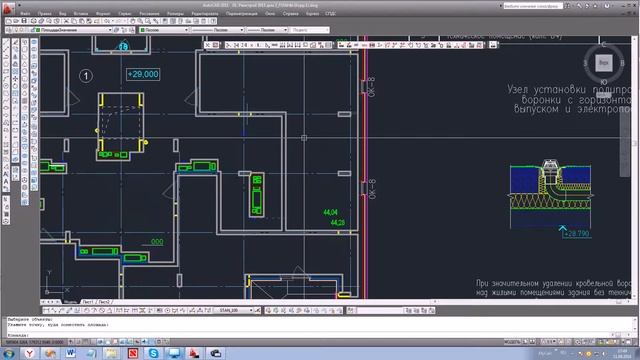
Task: Expand the color control ПоСлою dropdown
Action: [x=187, y=30]
